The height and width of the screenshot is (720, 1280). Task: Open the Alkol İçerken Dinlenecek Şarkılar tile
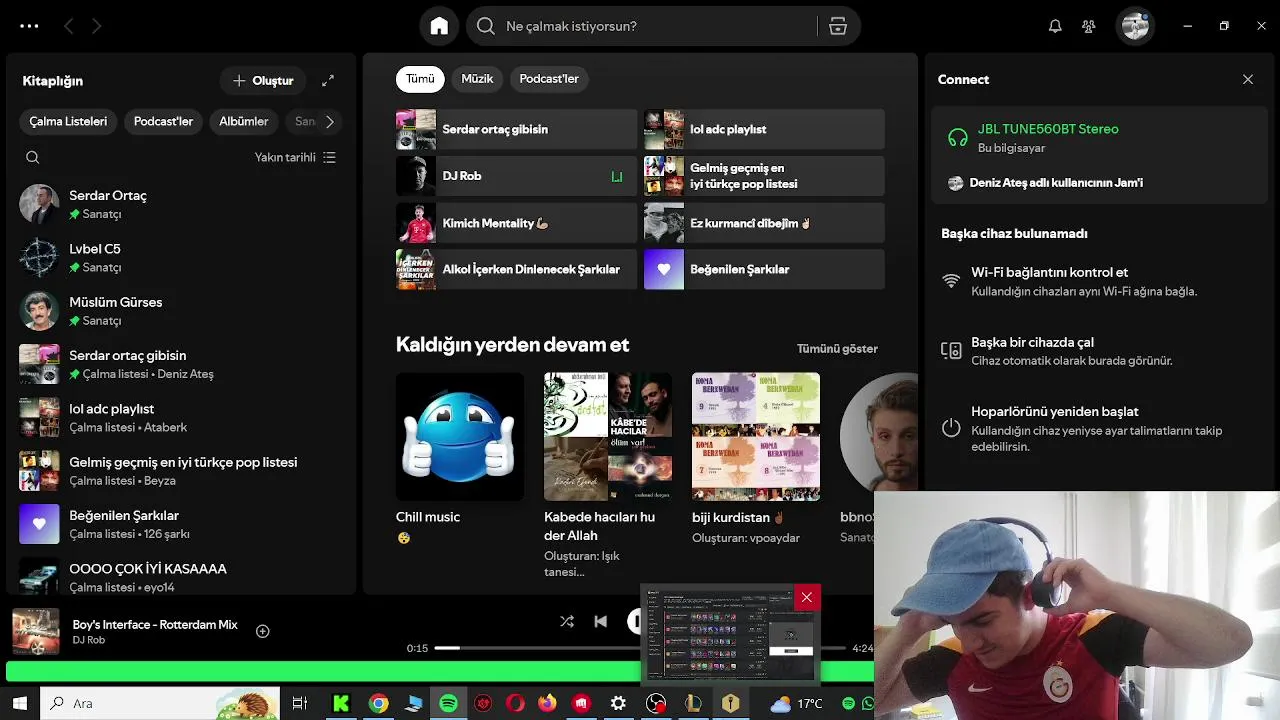(516, 269)
